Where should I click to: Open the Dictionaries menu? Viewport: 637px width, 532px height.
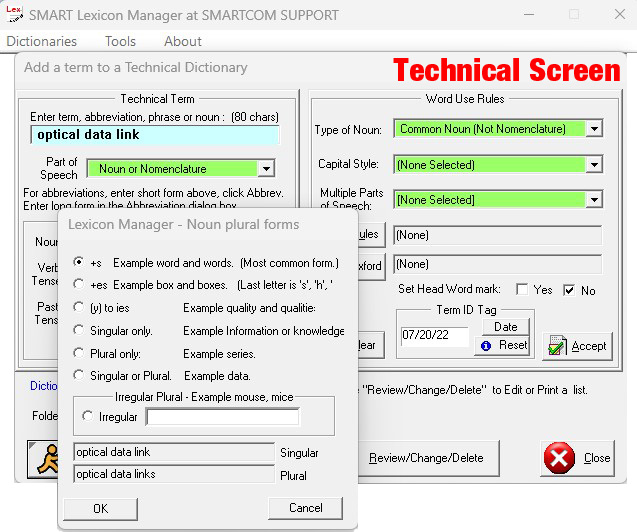coord(41,41)
